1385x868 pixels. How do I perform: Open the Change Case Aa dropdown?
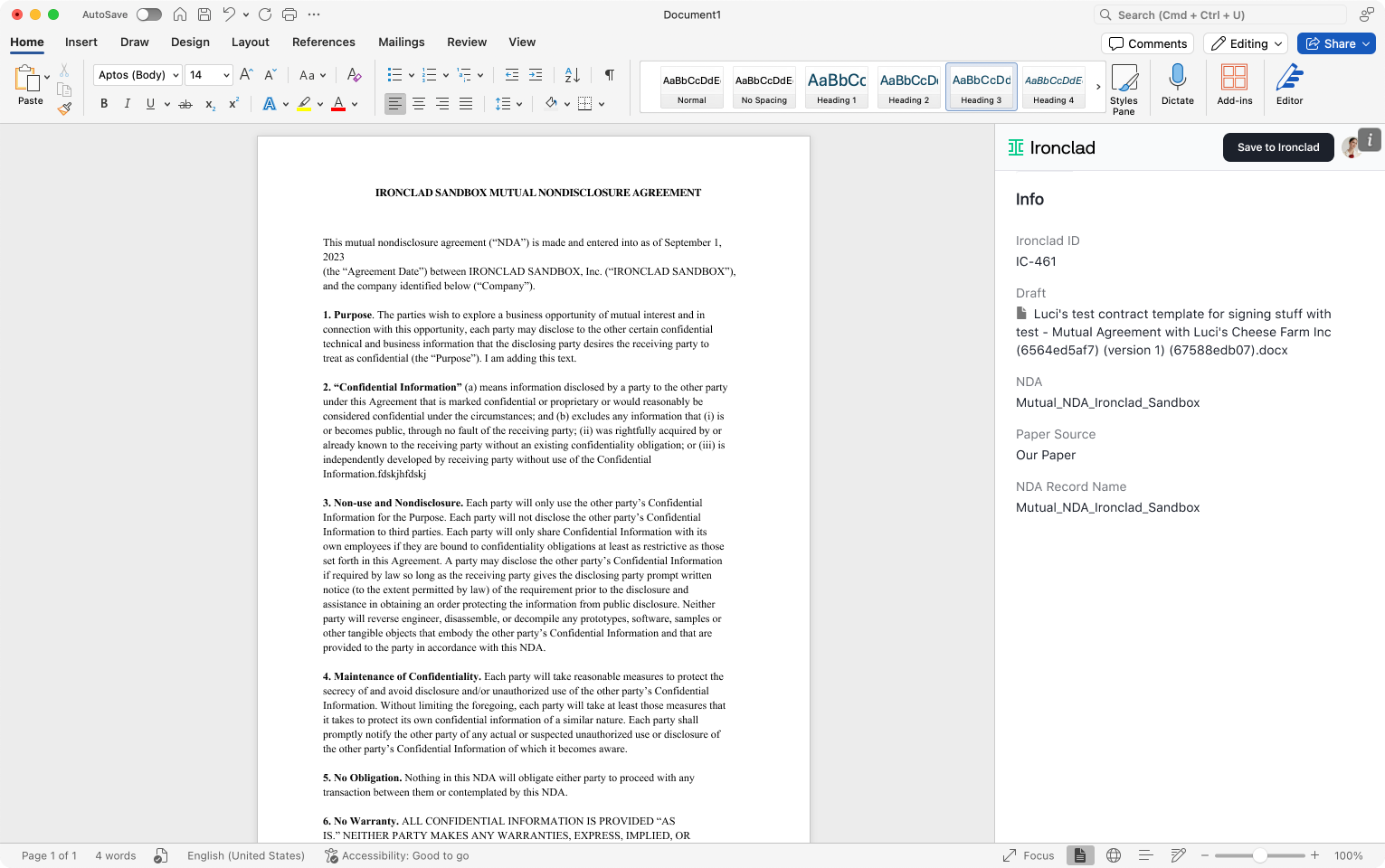click(x=312, y=75)
